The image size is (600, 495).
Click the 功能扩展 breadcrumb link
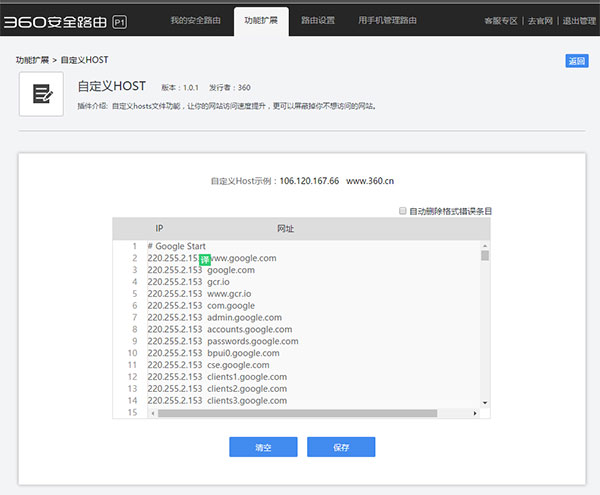(x=32, y=60)
